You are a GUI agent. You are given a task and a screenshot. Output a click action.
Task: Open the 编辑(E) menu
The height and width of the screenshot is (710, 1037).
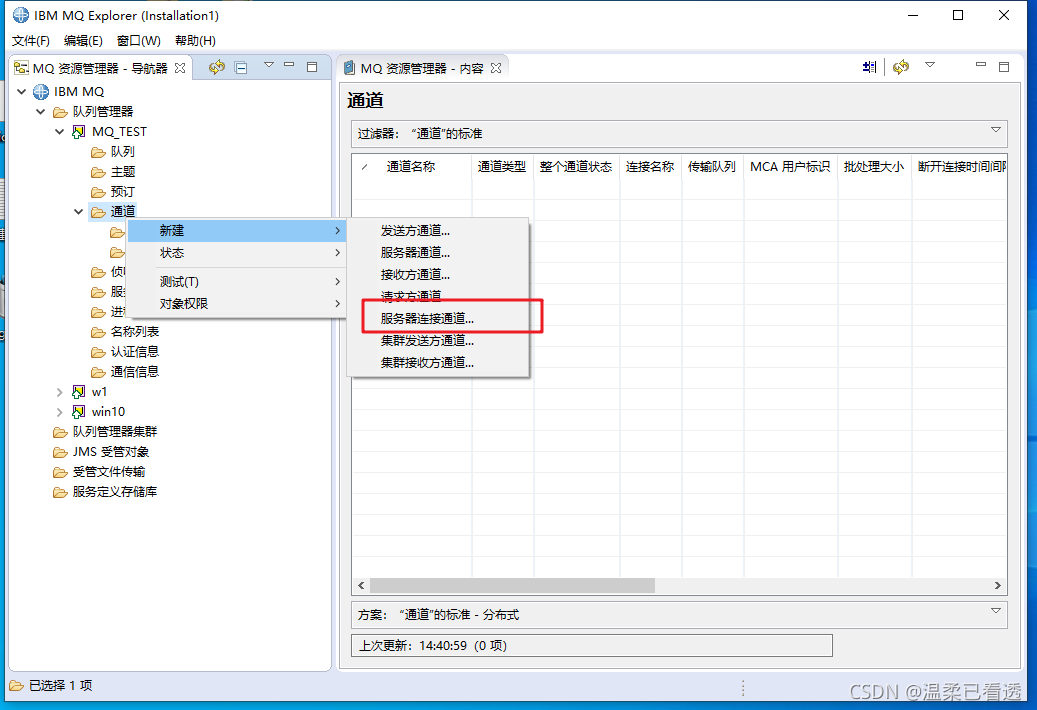click(83, 40)
